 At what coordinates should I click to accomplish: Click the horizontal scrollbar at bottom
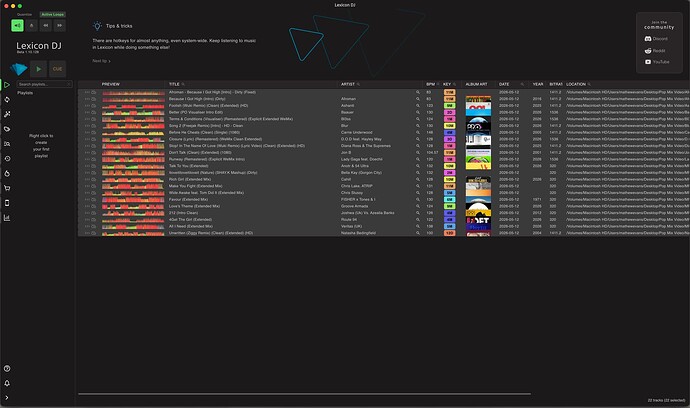pos(304,394)
